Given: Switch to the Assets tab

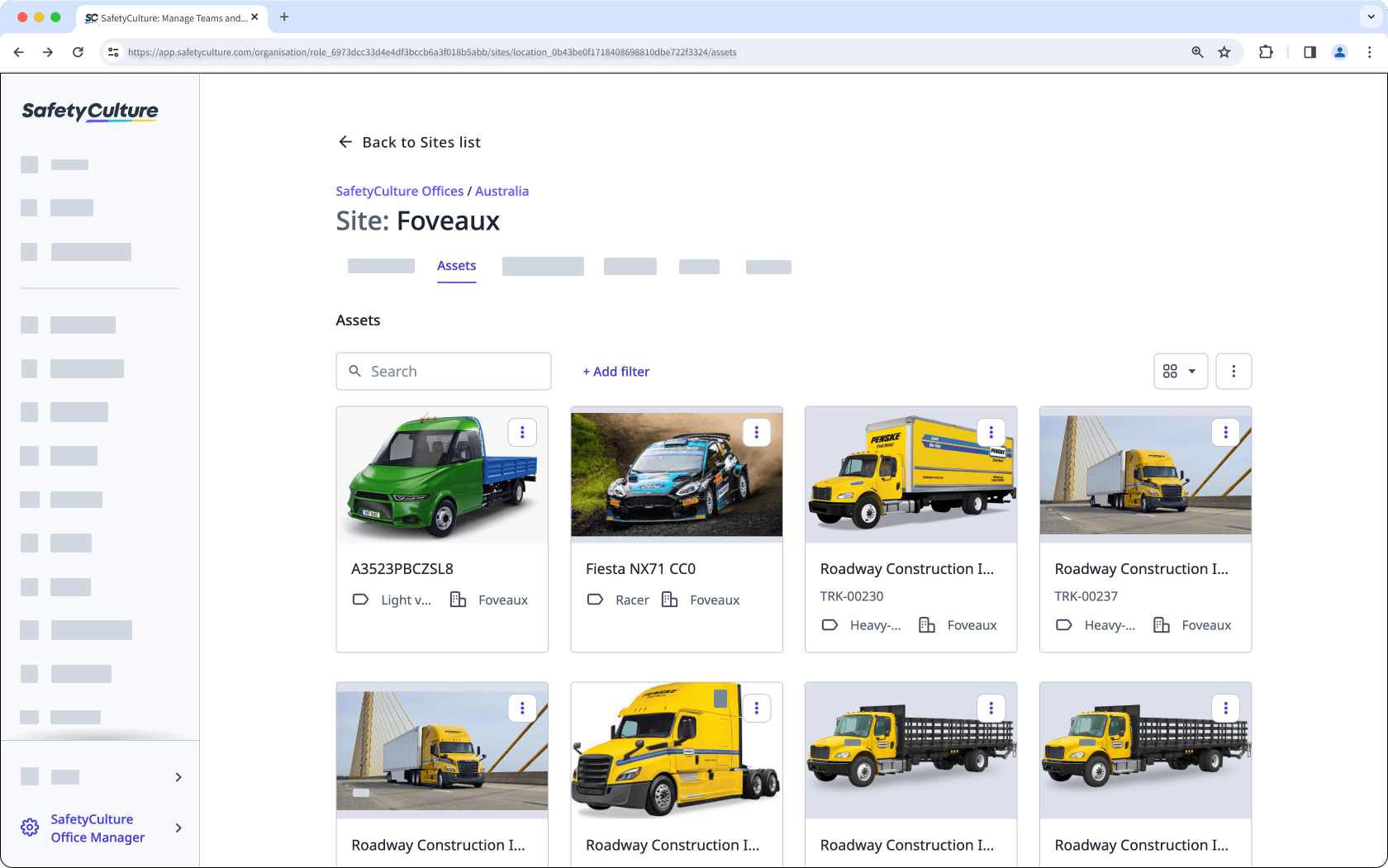Looking at the screenshot, I should [456, 265].
